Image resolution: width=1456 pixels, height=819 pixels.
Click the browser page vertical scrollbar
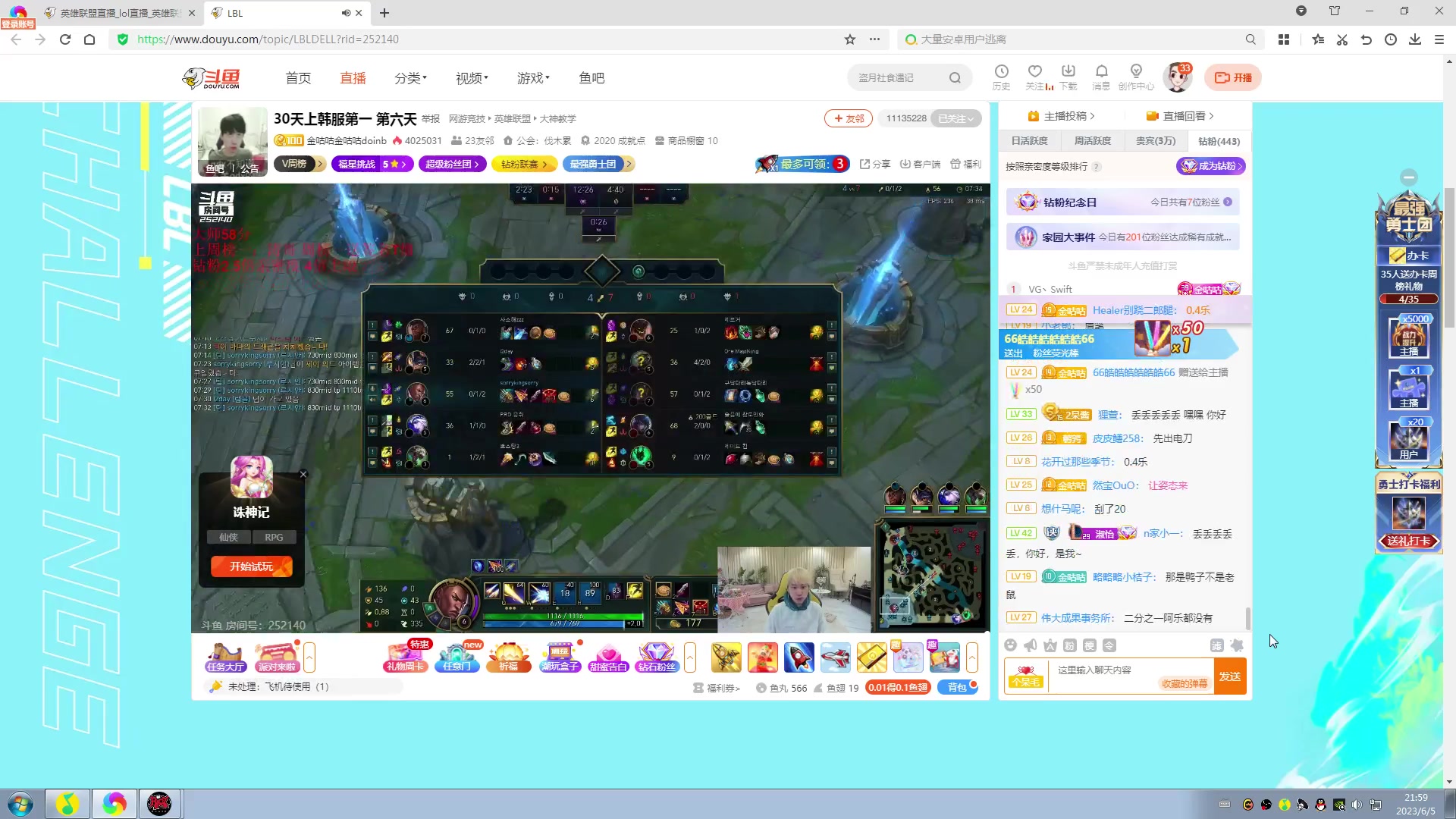click(1449, 258)
